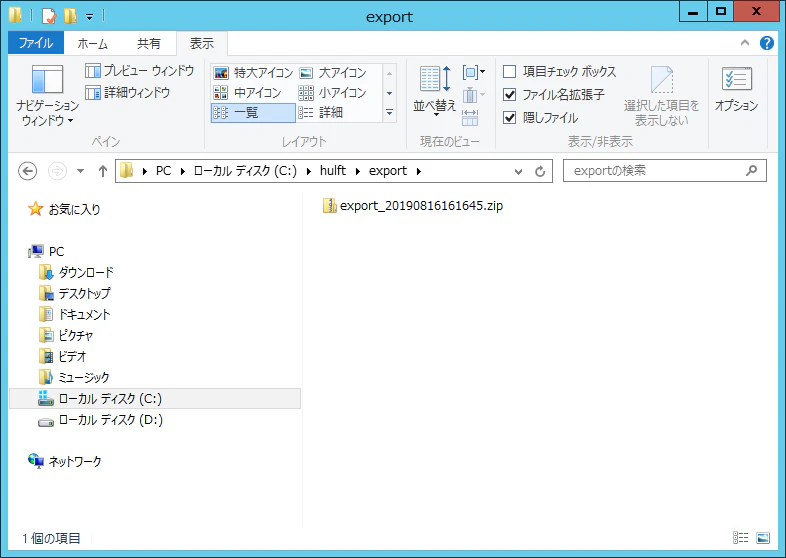Select ローカル ディスク (C:) in navigation pane
Image resolution: width=786 pixels, height=558 pixels.
tap(155, 399)
